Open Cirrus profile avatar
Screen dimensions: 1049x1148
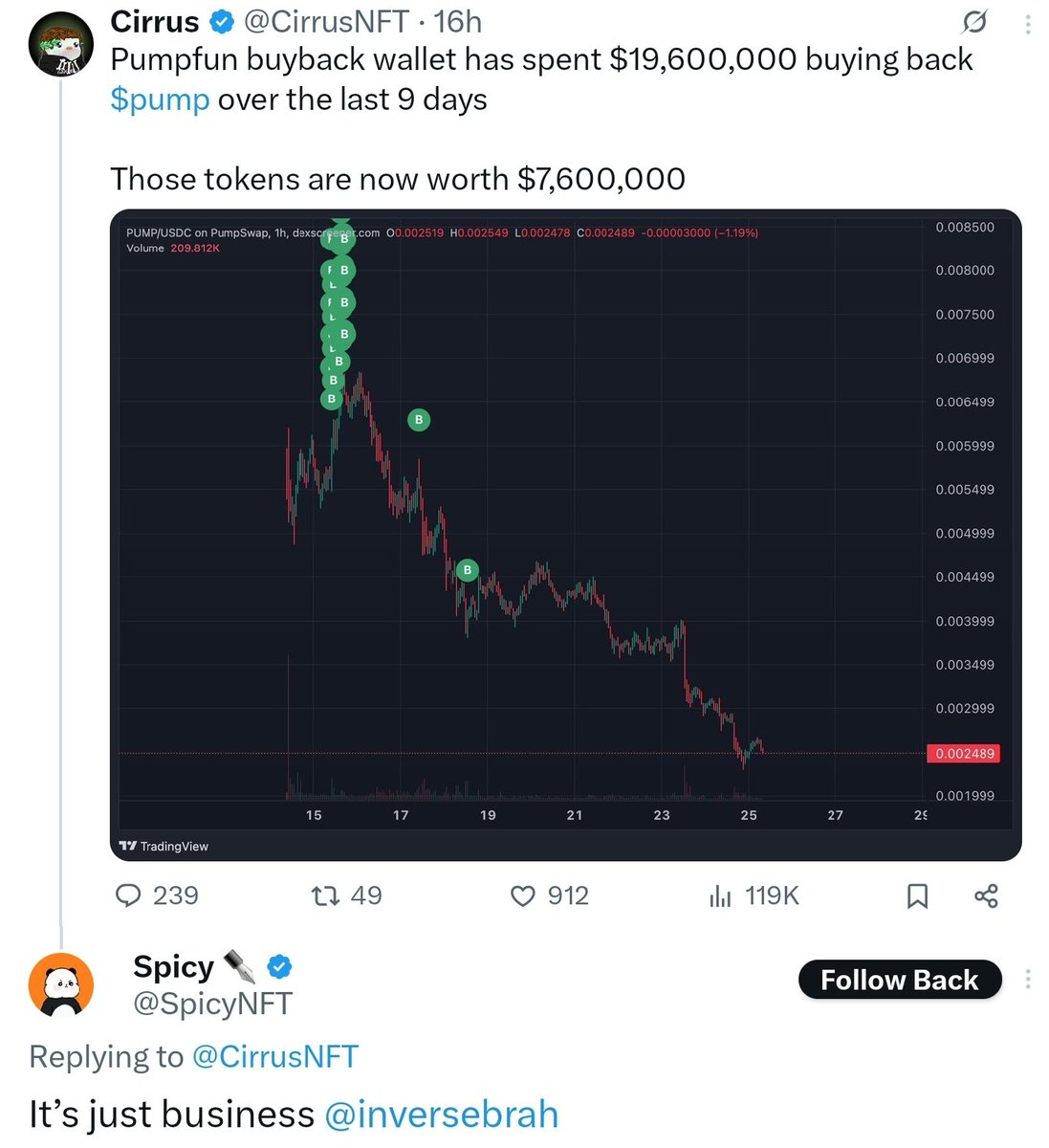(x=61, y=44)
